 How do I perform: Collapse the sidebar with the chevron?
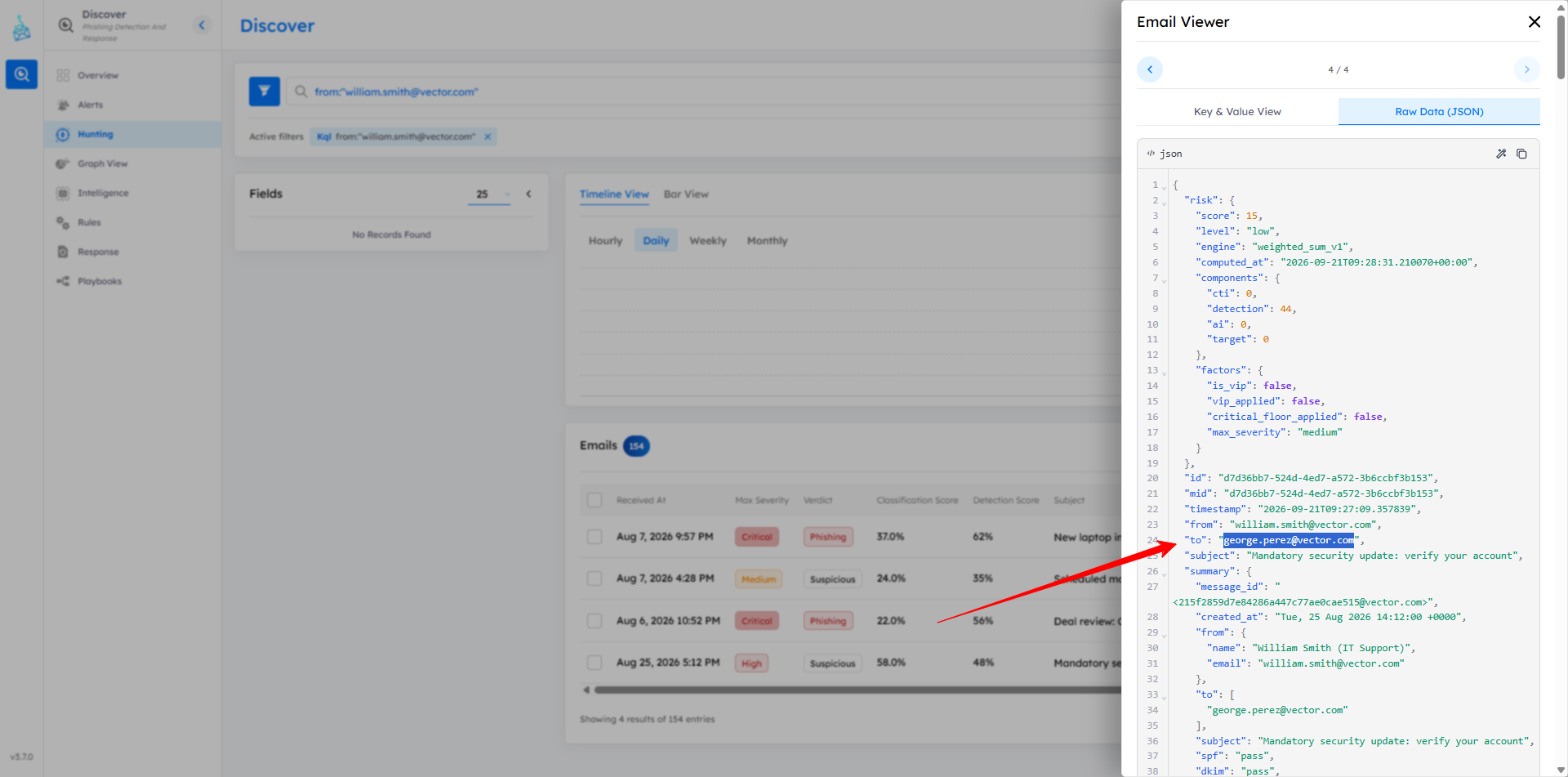tap(202, 25)
